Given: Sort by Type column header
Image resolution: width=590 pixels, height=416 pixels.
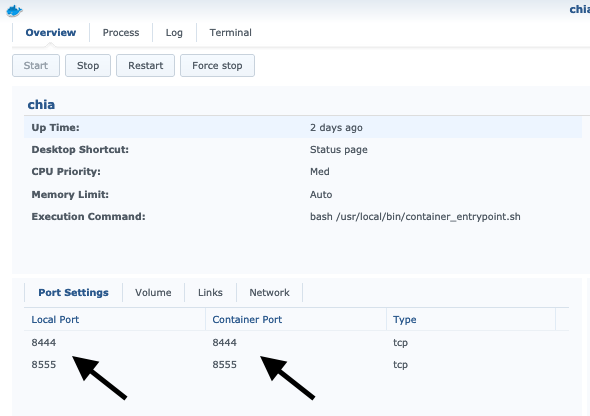Looking at the screenshot, I should (471, 319).
